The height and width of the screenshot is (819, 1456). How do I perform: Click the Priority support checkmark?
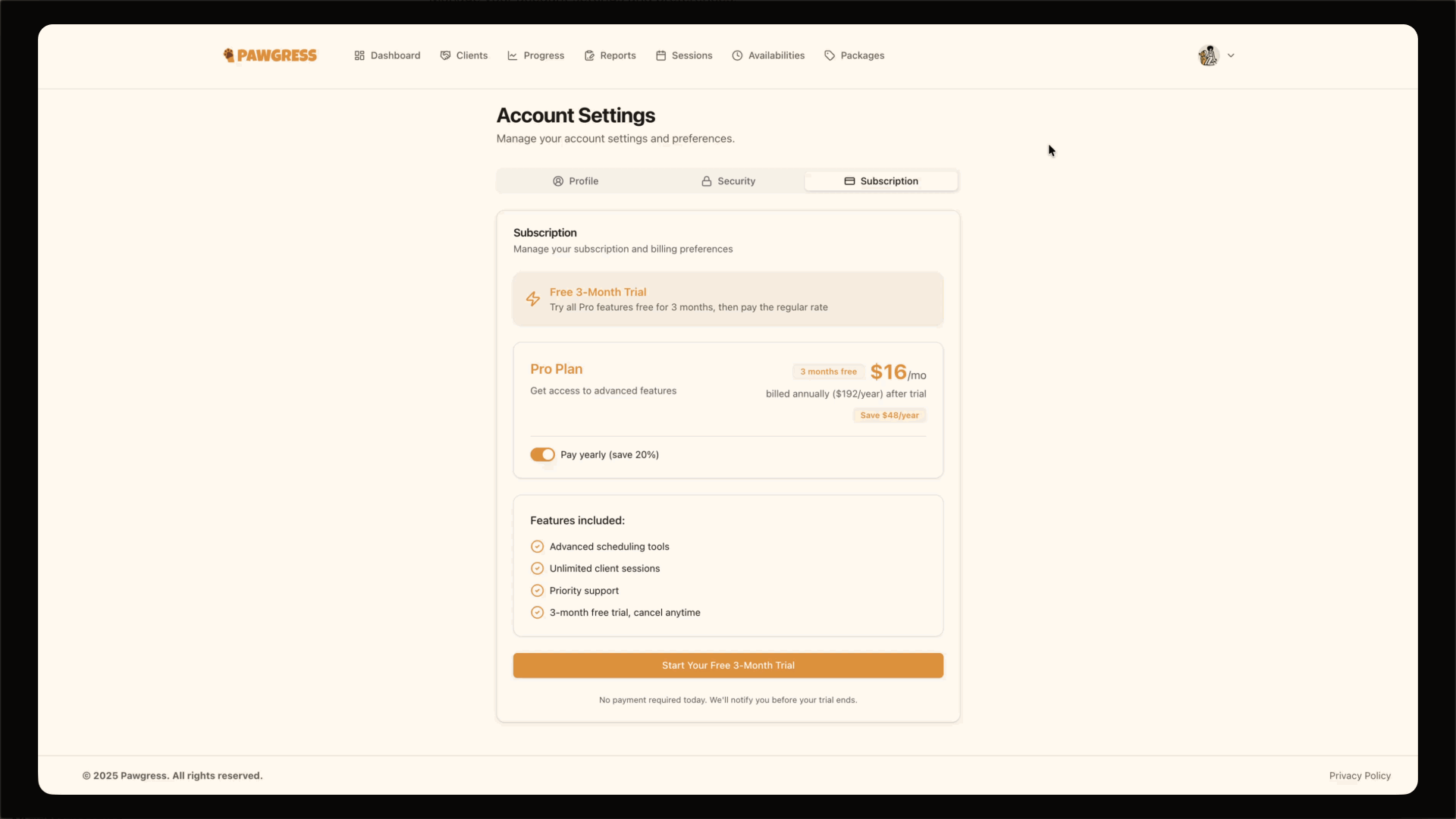click(x=537, y=590)
